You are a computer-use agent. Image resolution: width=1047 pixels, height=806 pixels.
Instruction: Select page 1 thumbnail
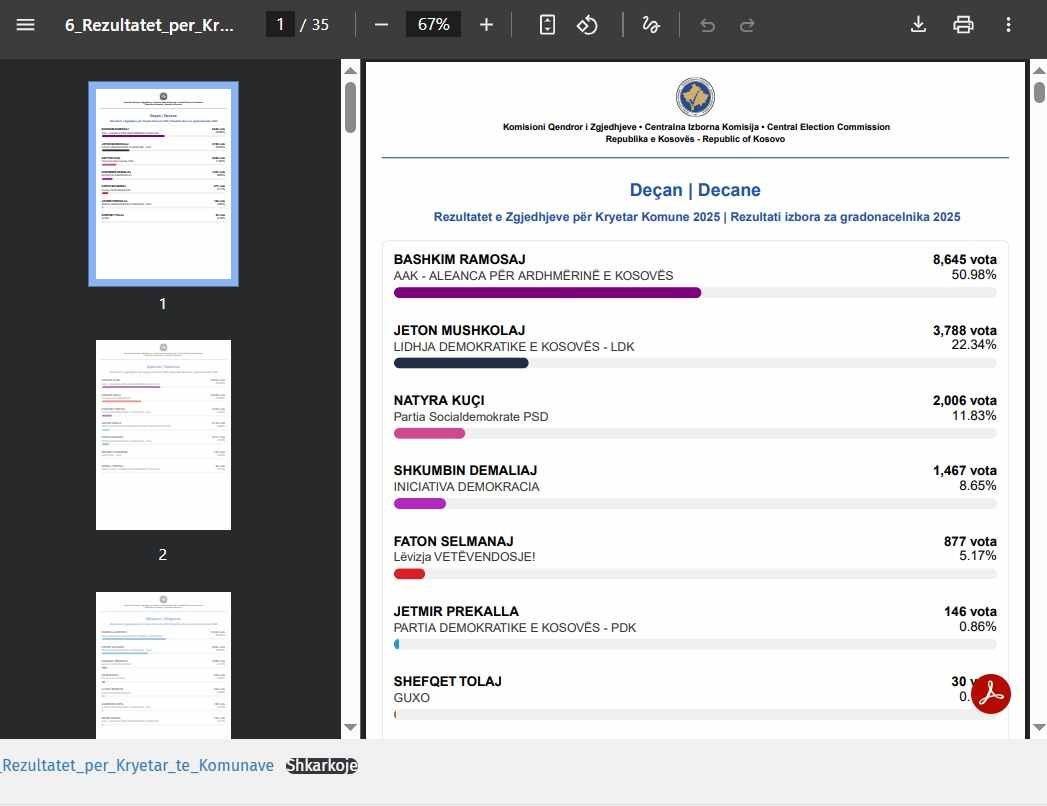(163, 184)
